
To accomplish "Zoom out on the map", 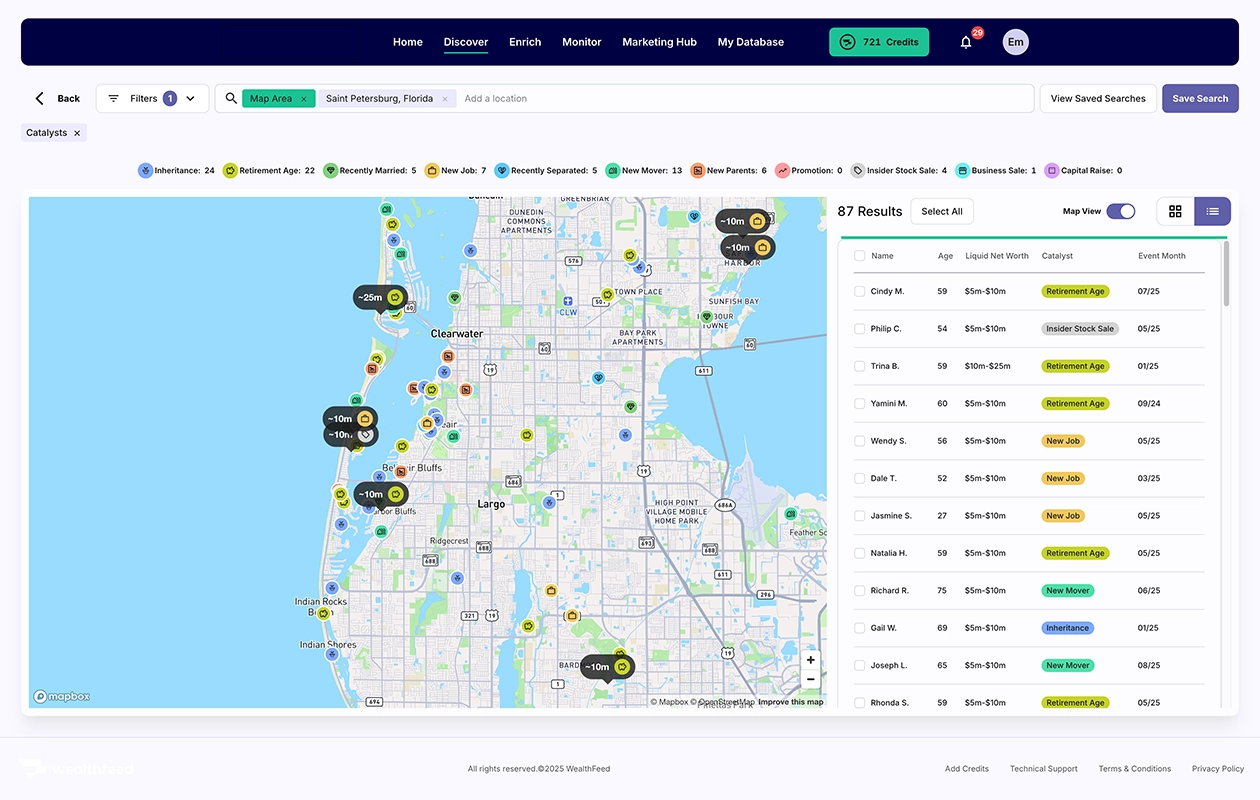I will 811,679.
